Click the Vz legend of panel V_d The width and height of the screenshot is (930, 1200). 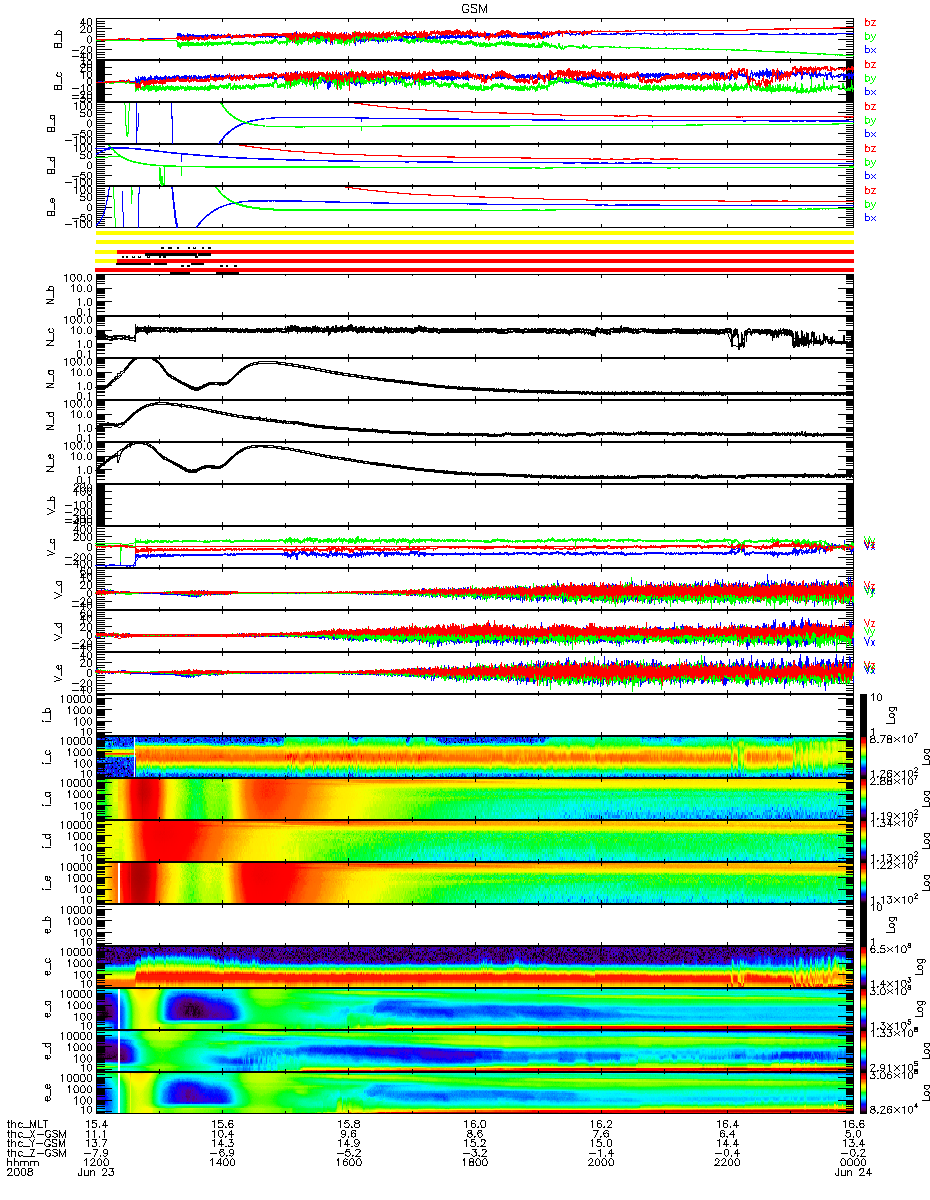(x=869, y=623)
